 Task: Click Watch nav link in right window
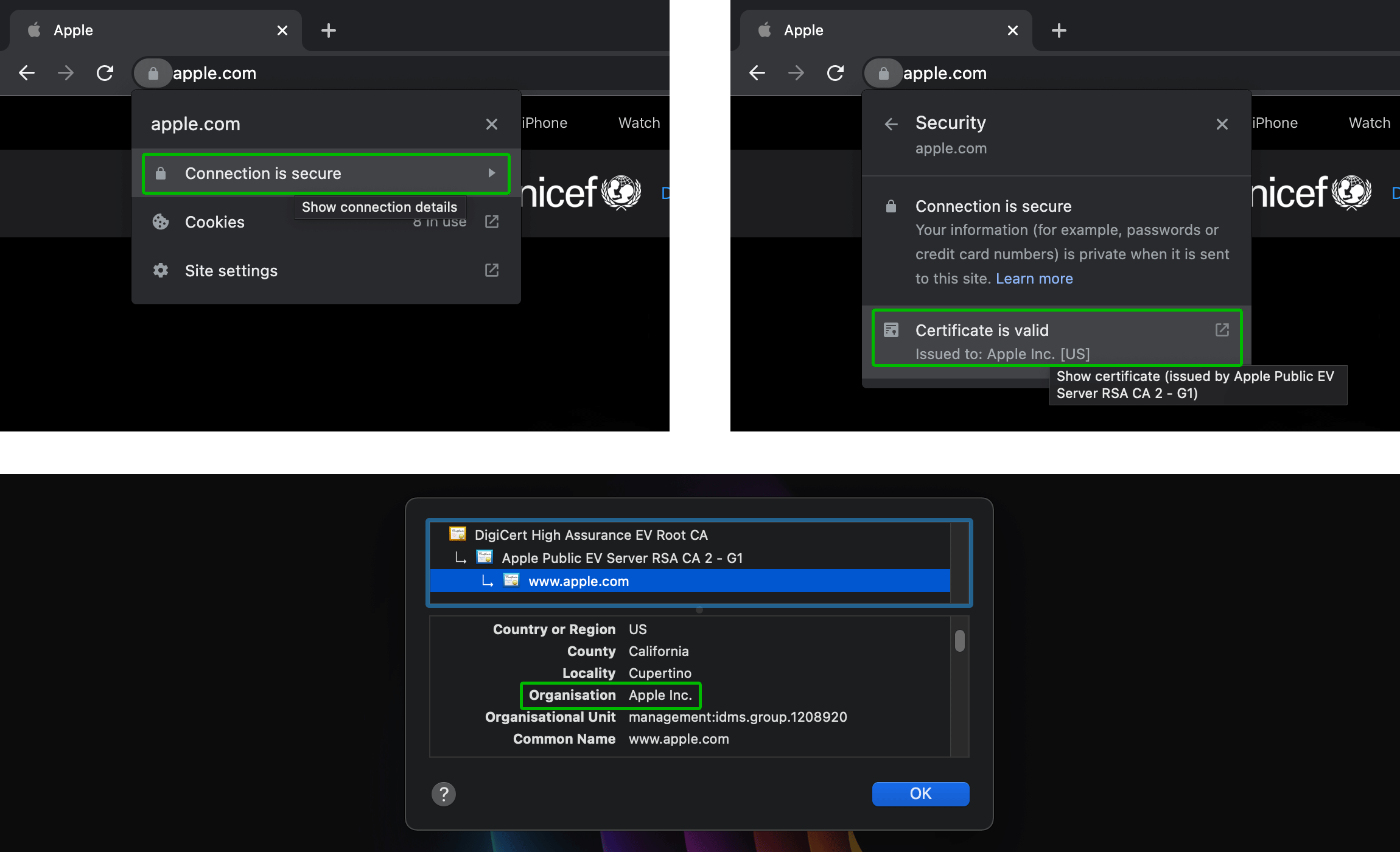[x=1370, y=123]
